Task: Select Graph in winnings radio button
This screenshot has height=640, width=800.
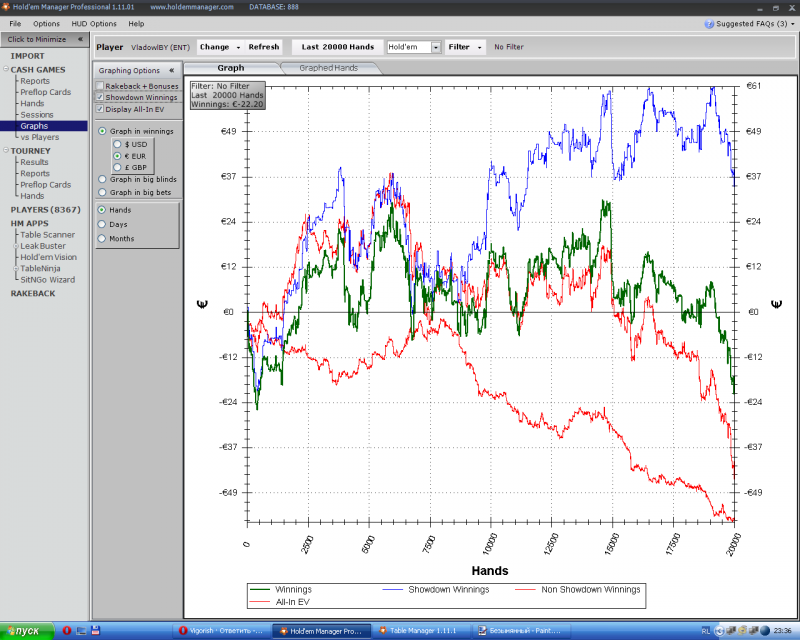Action: (x=102, y=131)
